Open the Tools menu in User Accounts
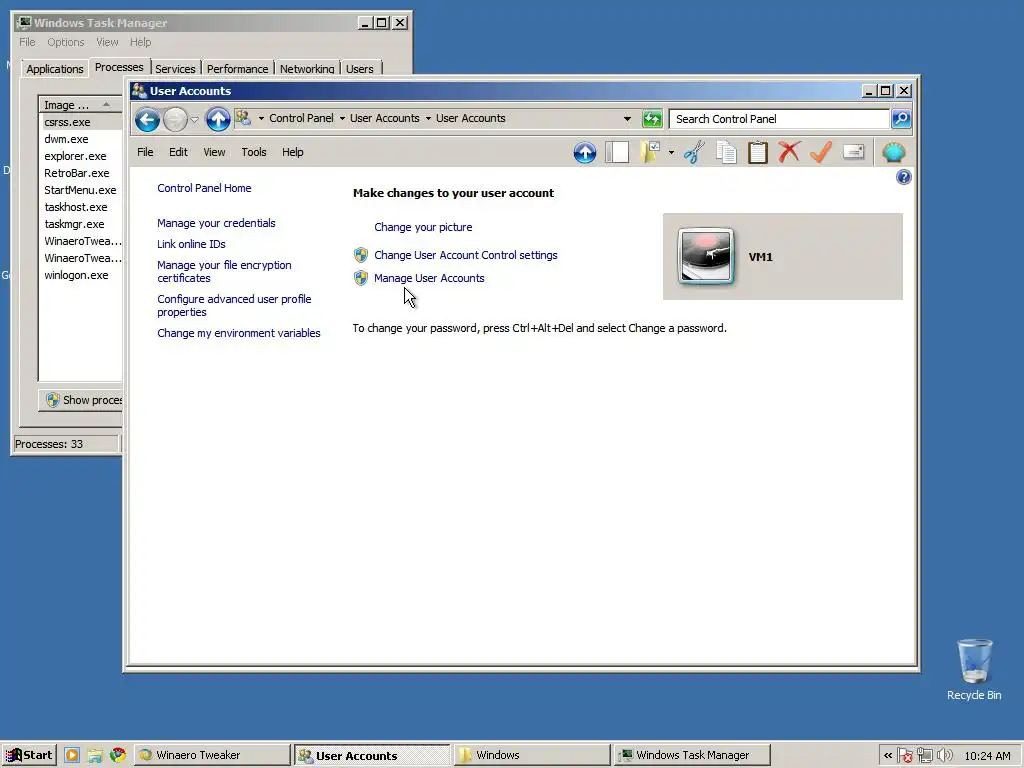The image size is (1024, 768). point(254,152)
